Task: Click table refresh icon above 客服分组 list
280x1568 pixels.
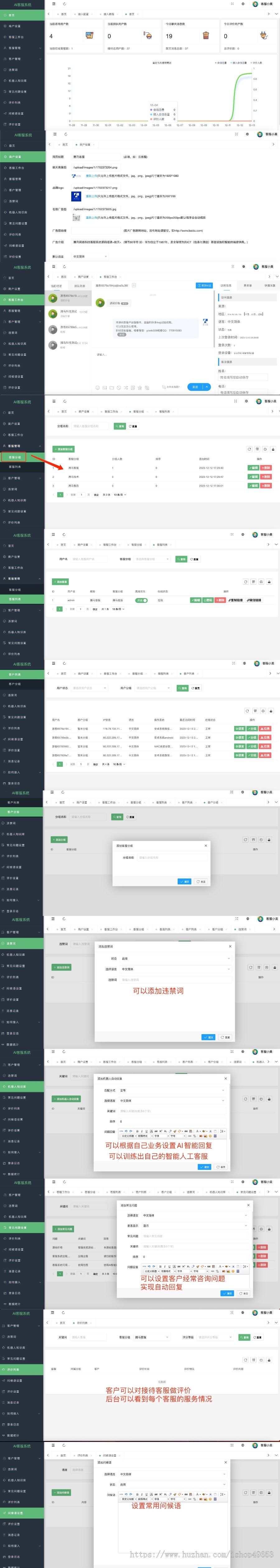Action: coord(249,449)
